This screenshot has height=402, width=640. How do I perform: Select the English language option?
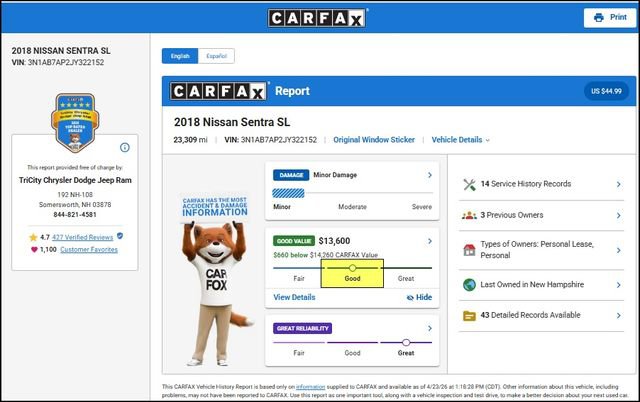point(178,57)
